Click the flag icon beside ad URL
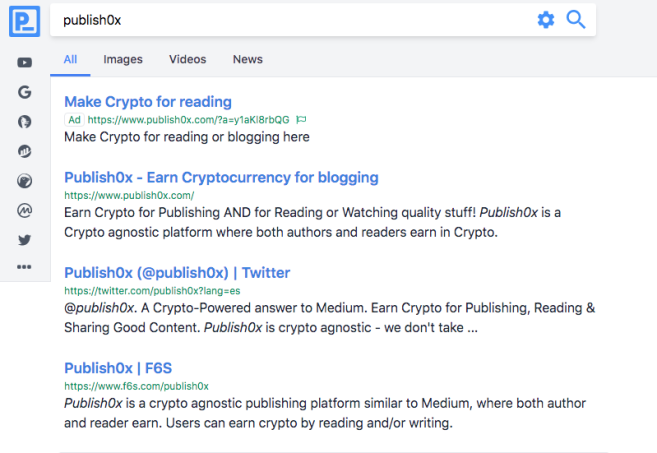 [x=301, y=120]
